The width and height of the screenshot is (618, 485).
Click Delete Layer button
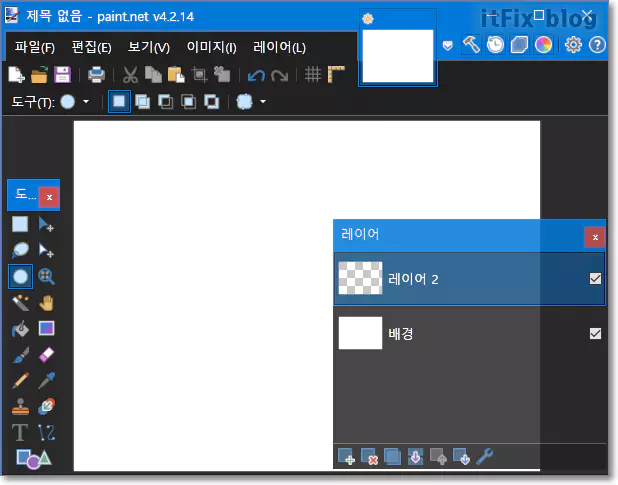coord(369,457)
